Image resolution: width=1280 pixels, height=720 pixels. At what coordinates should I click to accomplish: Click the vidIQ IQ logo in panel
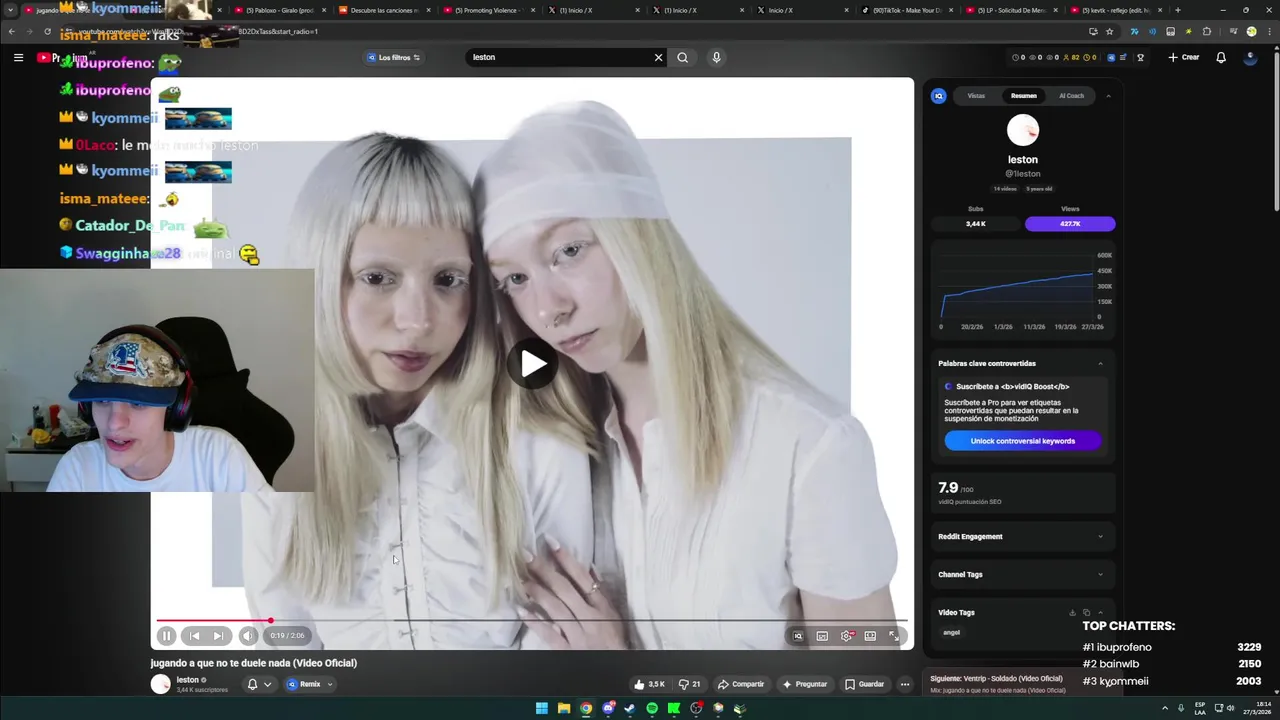point(938,96)
